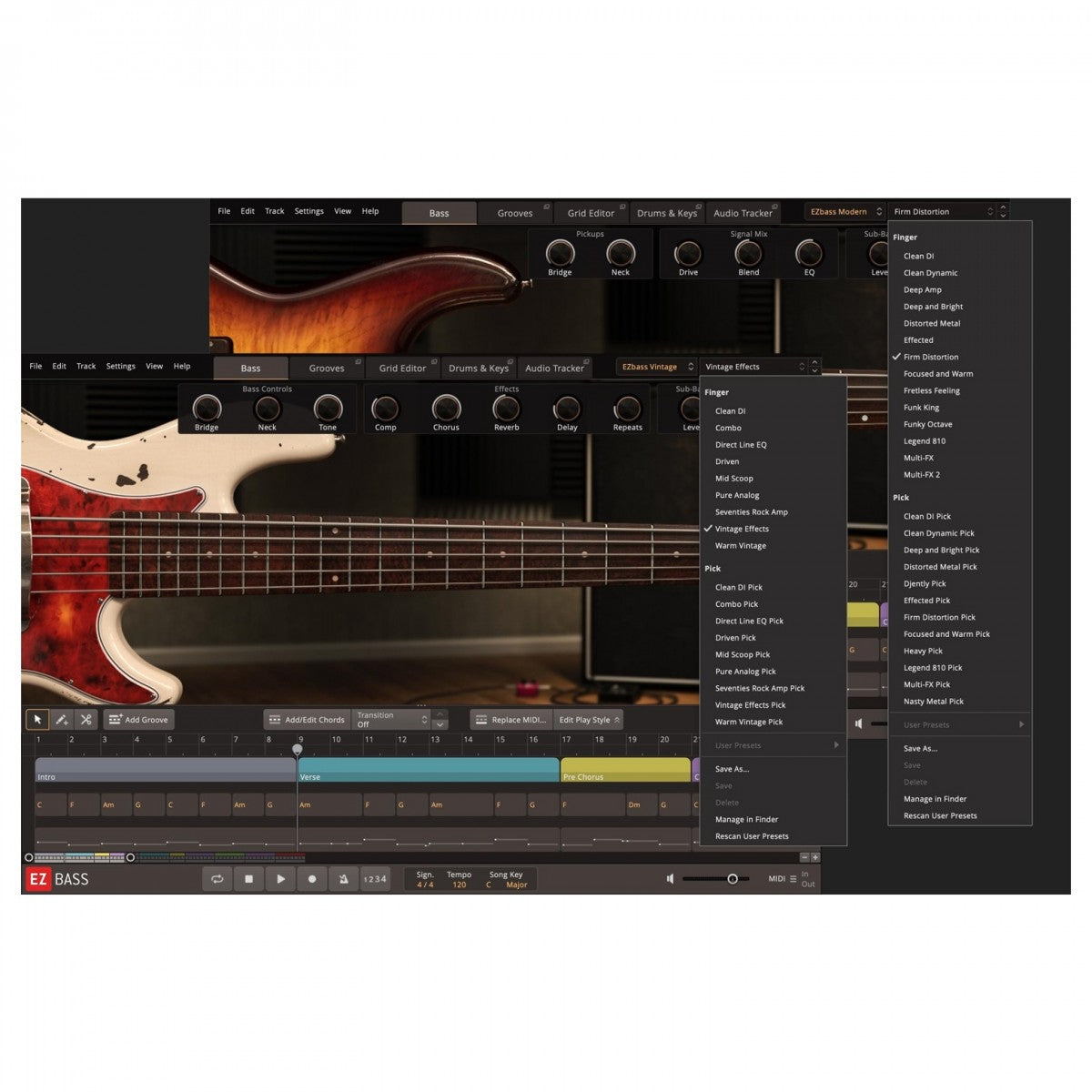Open the EZbass Vintage library dropdown
The height and width of the screenshot is (1092, 1092).
click(x=657, y=367)
